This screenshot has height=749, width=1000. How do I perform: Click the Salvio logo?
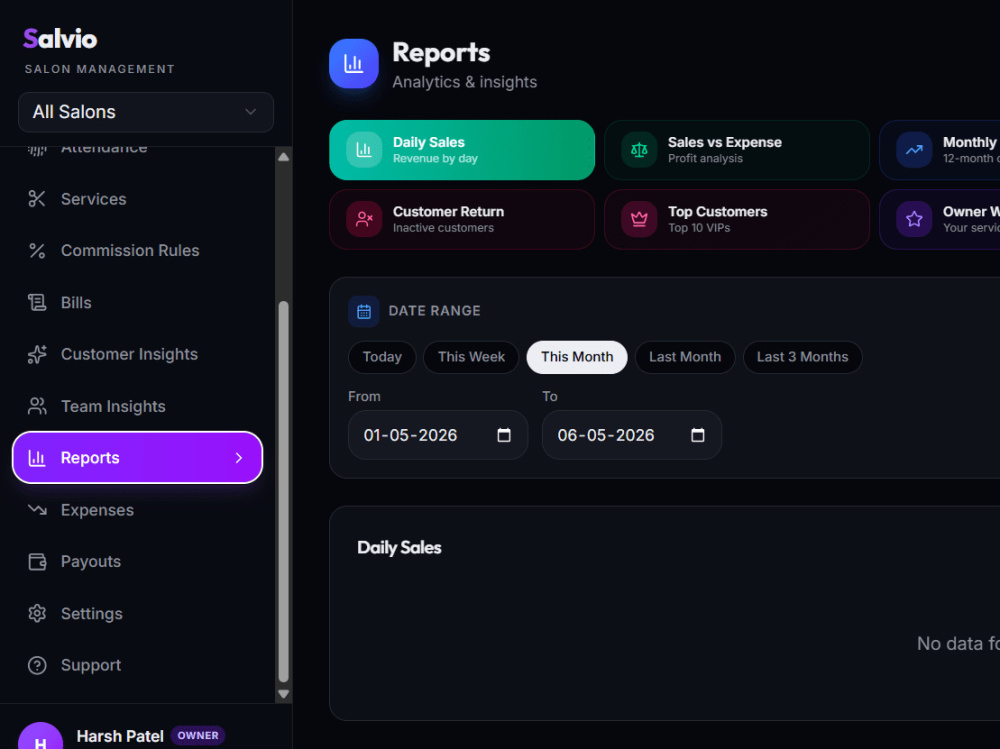pyautogui.click(x=60, y=39)
